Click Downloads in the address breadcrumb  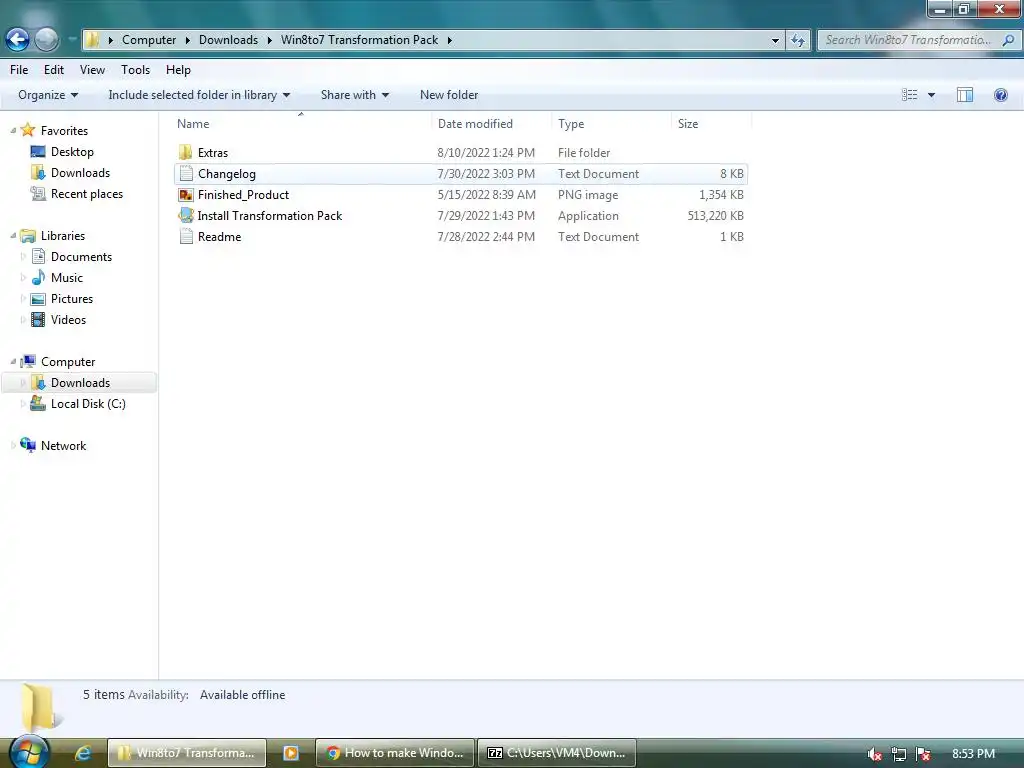228,40
